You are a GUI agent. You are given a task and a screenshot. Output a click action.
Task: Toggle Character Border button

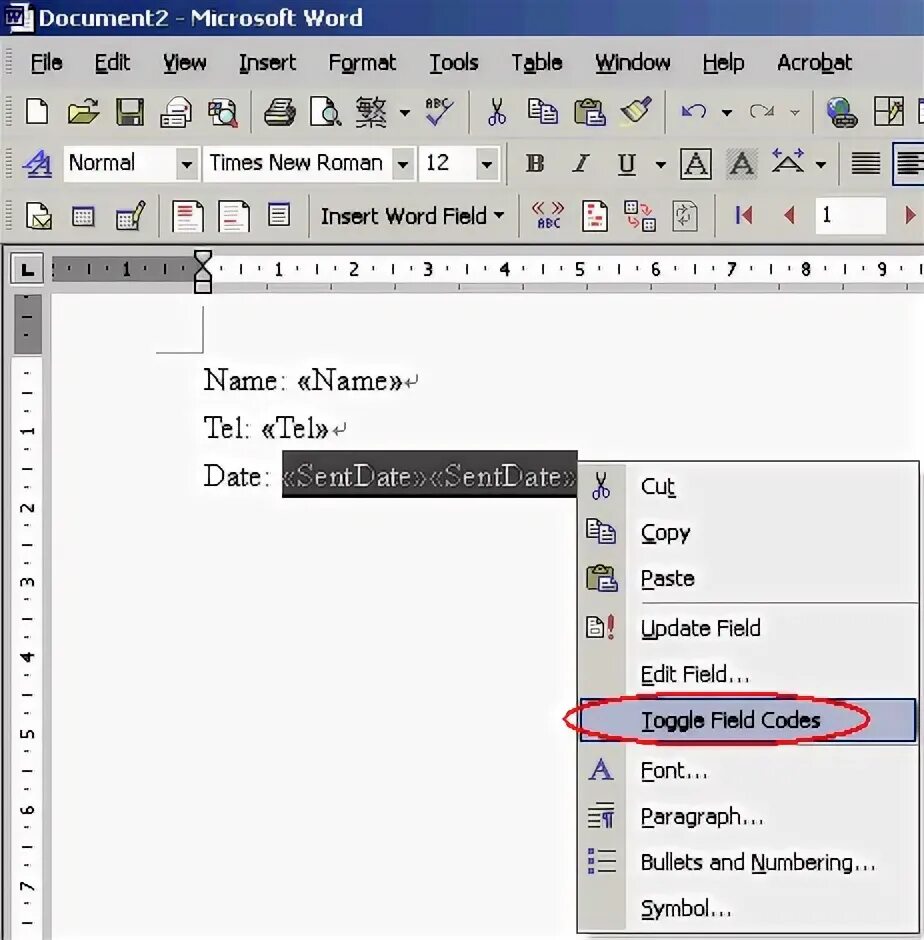[696, 164]
